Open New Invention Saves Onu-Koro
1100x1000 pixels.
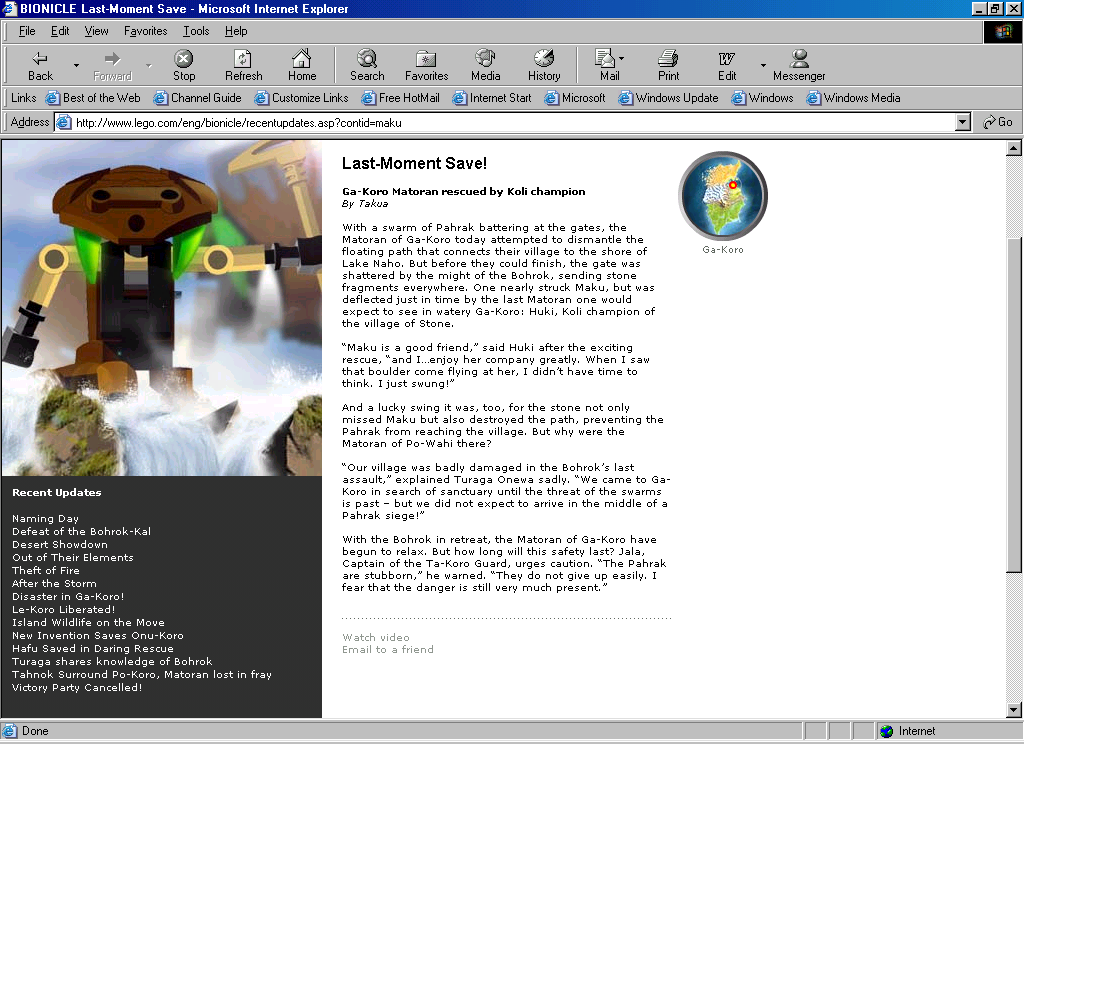pyautogui.click(x=98, y=636)
